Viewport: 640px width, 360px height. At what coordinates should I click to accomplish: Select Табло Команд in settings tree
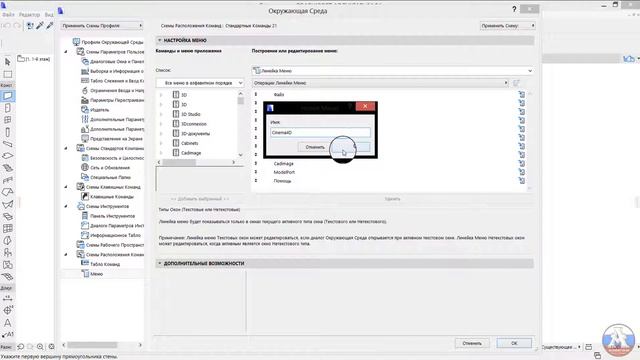[x=105, y=264]
